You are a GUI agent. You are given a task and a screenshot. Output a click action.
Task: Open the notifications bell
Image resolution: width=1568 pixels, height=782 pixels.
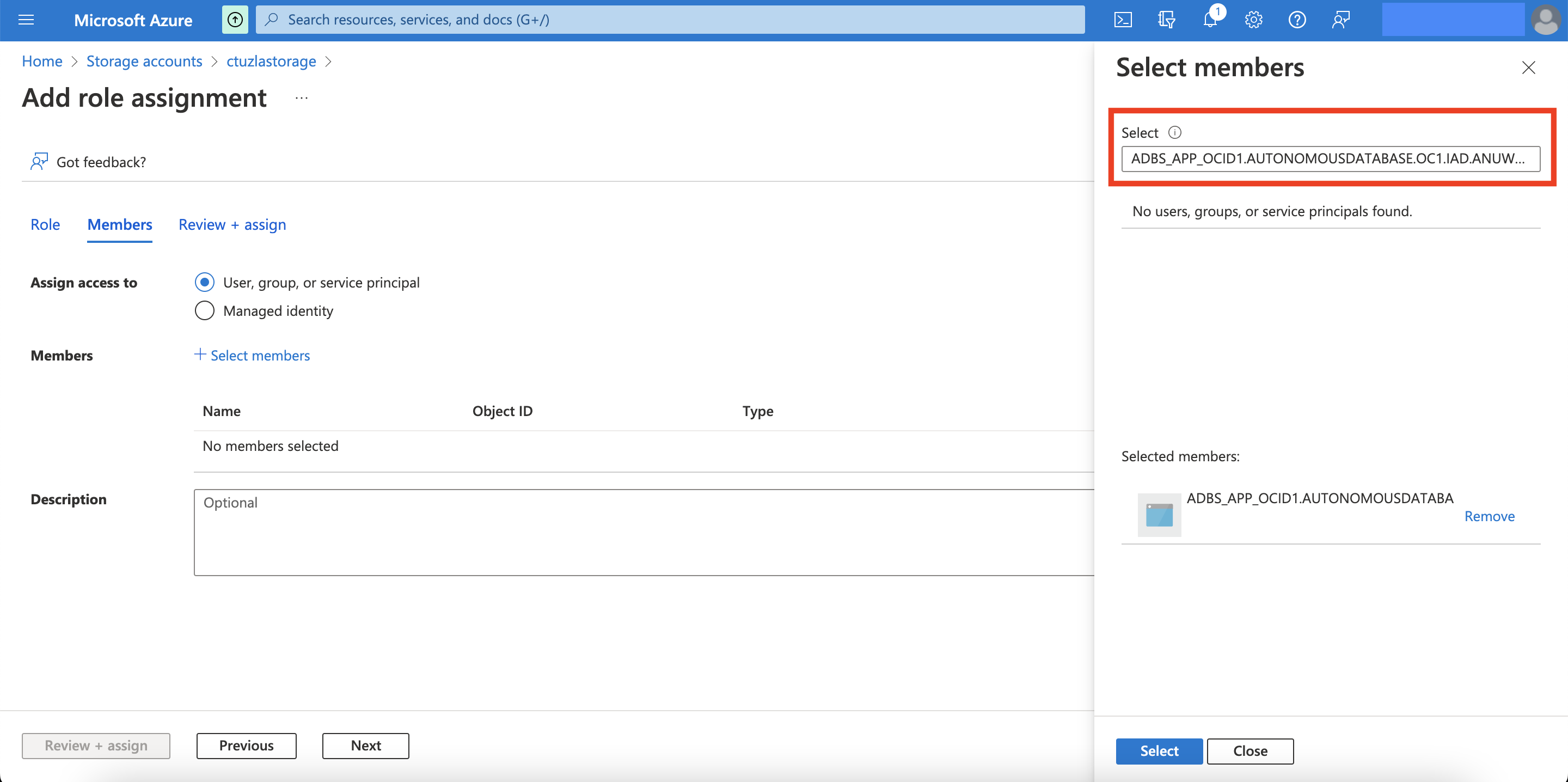point(1210,20)
